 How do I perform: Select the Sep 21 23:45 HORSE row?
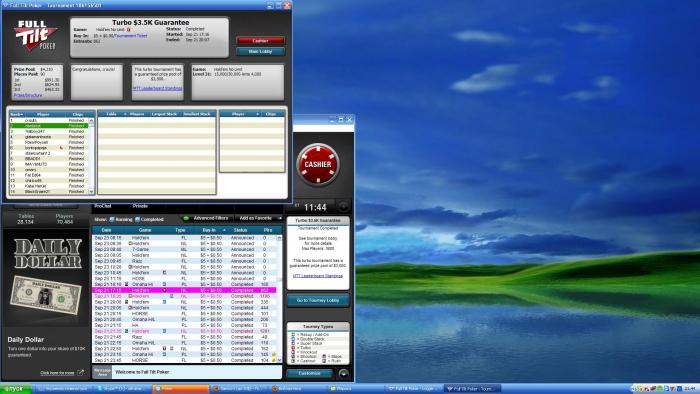click(184, 360)
